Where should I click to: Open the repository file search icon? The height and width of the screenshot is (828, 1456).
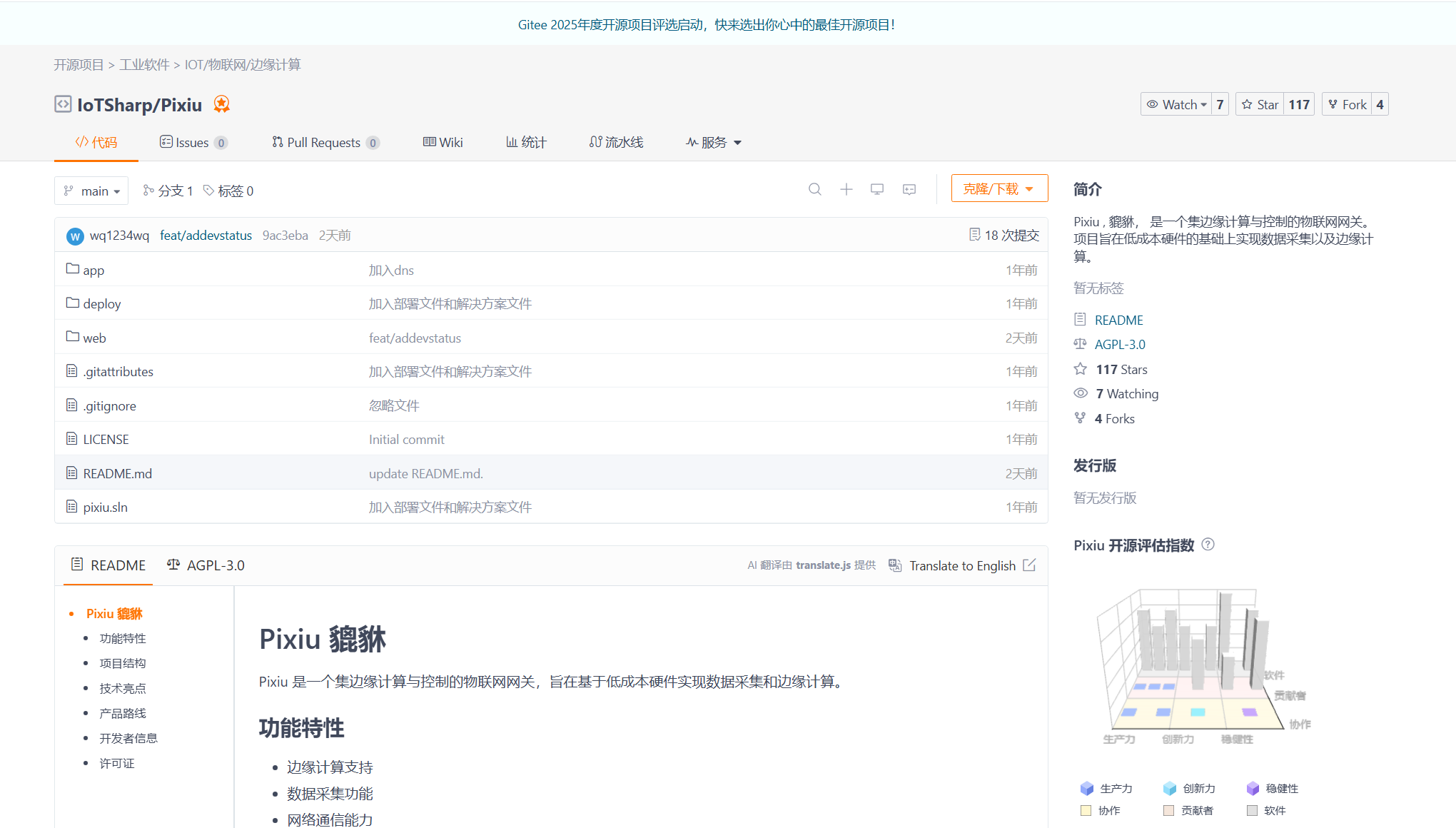pos(814,189)
